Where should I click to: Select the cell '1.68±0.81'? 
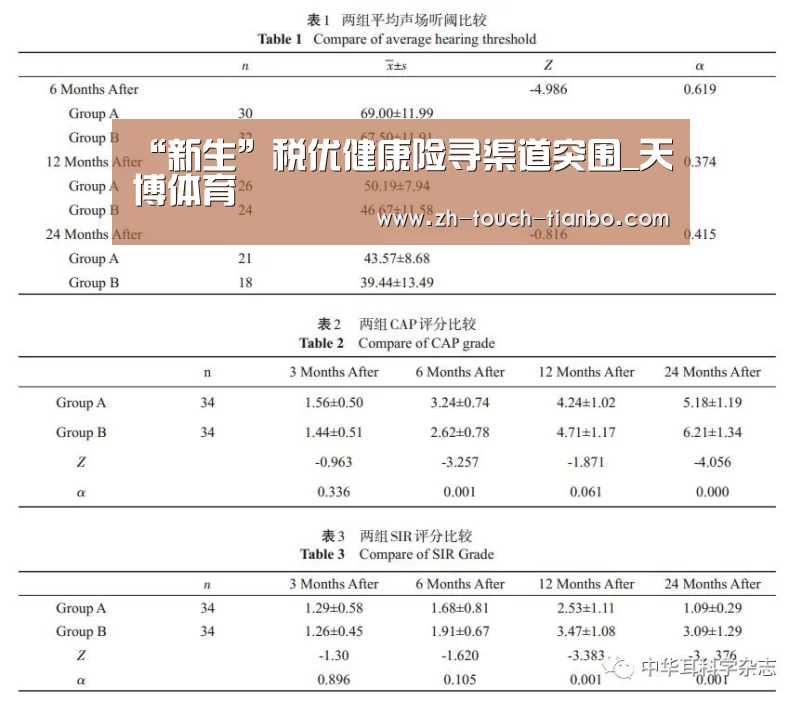point(460,608)
